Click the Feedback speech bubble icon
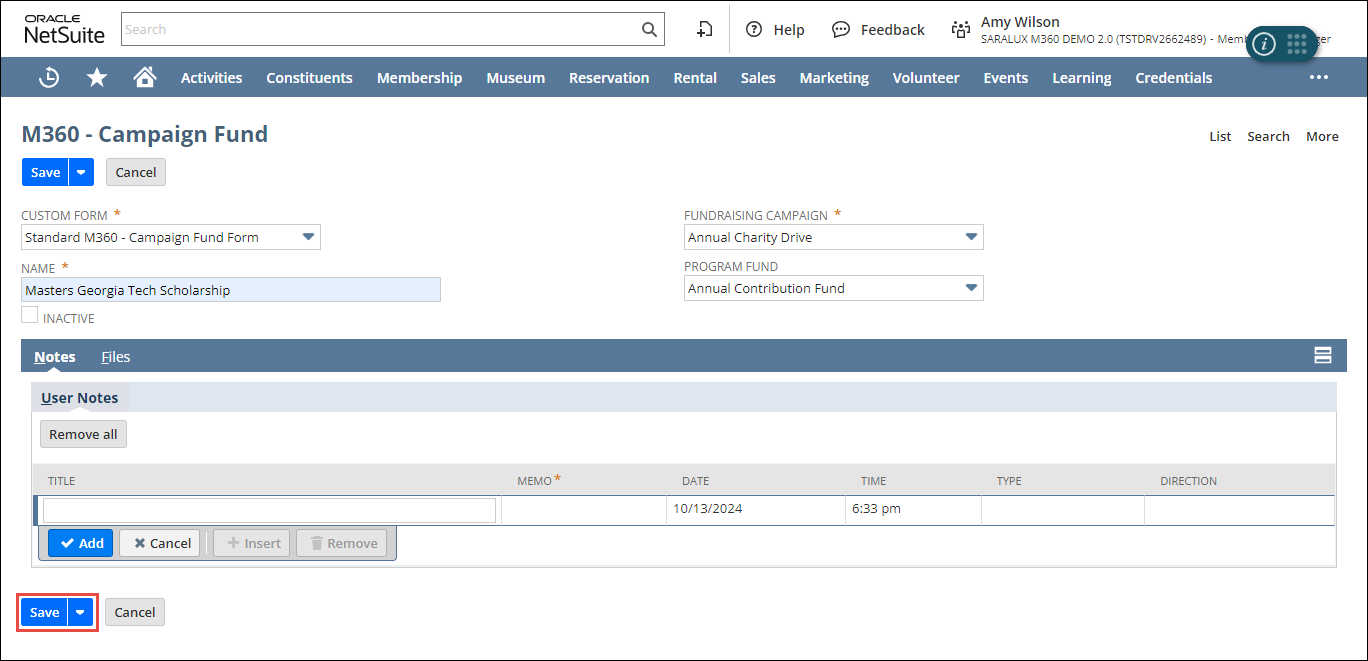The height and width of the screenshot is (661, 1368). coord(841,30)
